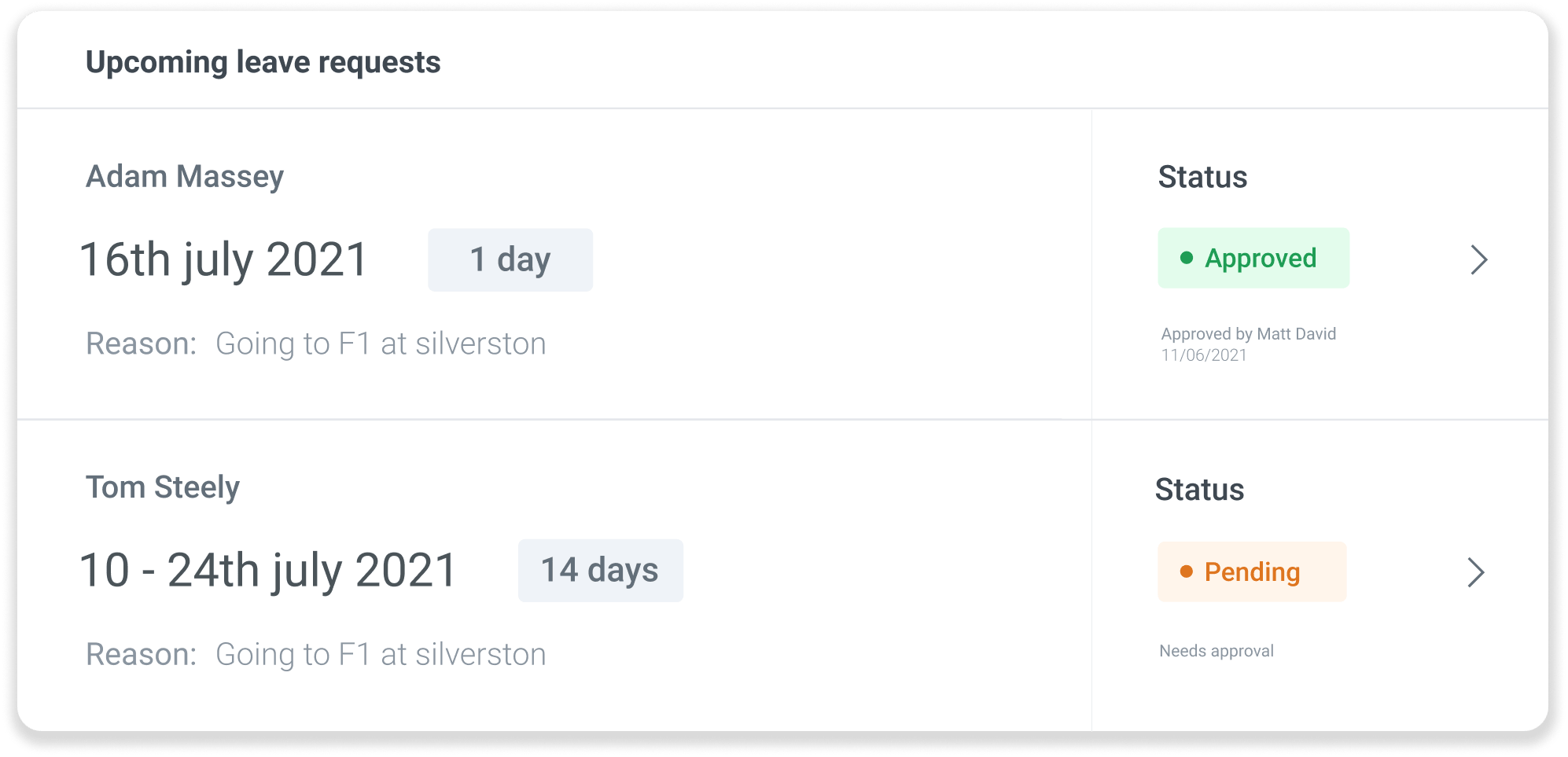The height and width of the screenshot is (757, 1568).
Task: Toggle approval state on Pending badge
Action: (1252, 571)
